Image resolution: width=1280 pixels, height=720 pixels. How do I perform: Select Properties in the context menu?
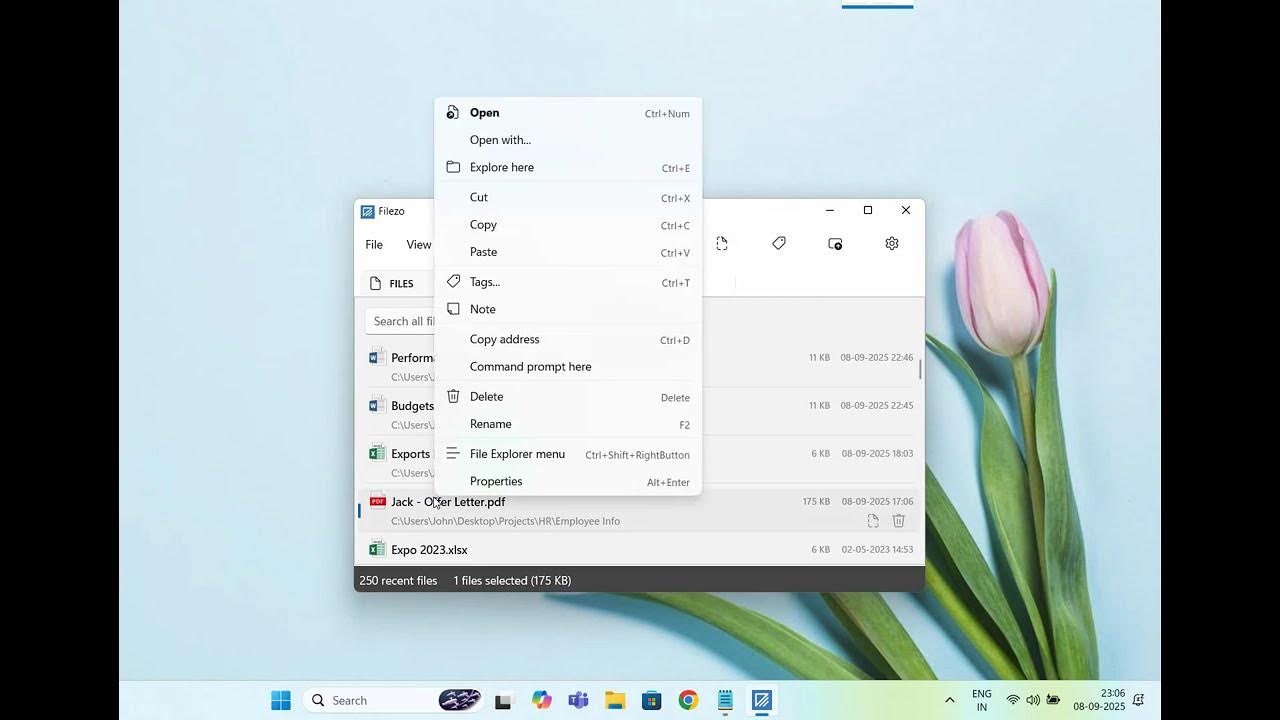click(496, 481)
